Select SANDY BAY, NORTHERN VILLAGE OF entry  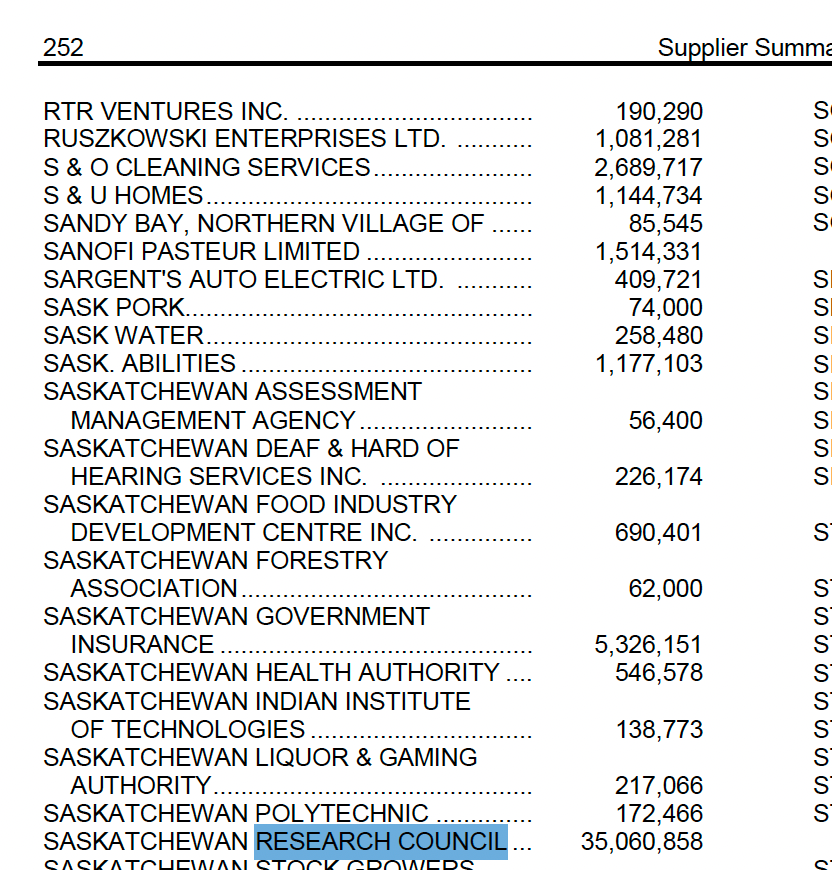(x=263, y=224)
